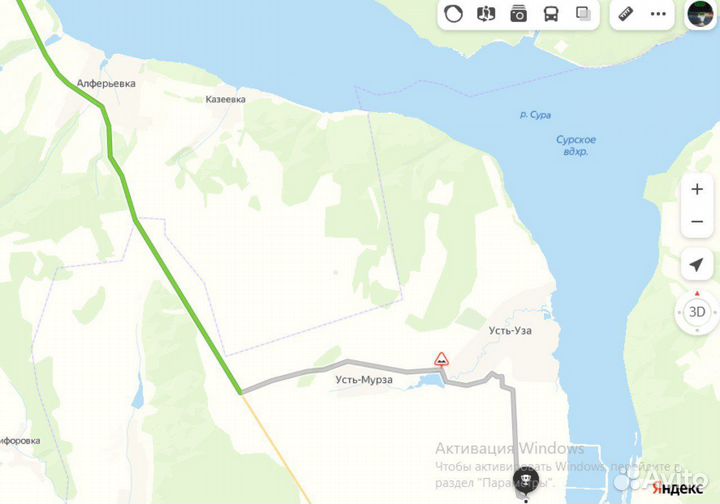The width and height of the screenshot is (720, 504).
Task: Open the street panoramas icon
Action: point(486,14)
